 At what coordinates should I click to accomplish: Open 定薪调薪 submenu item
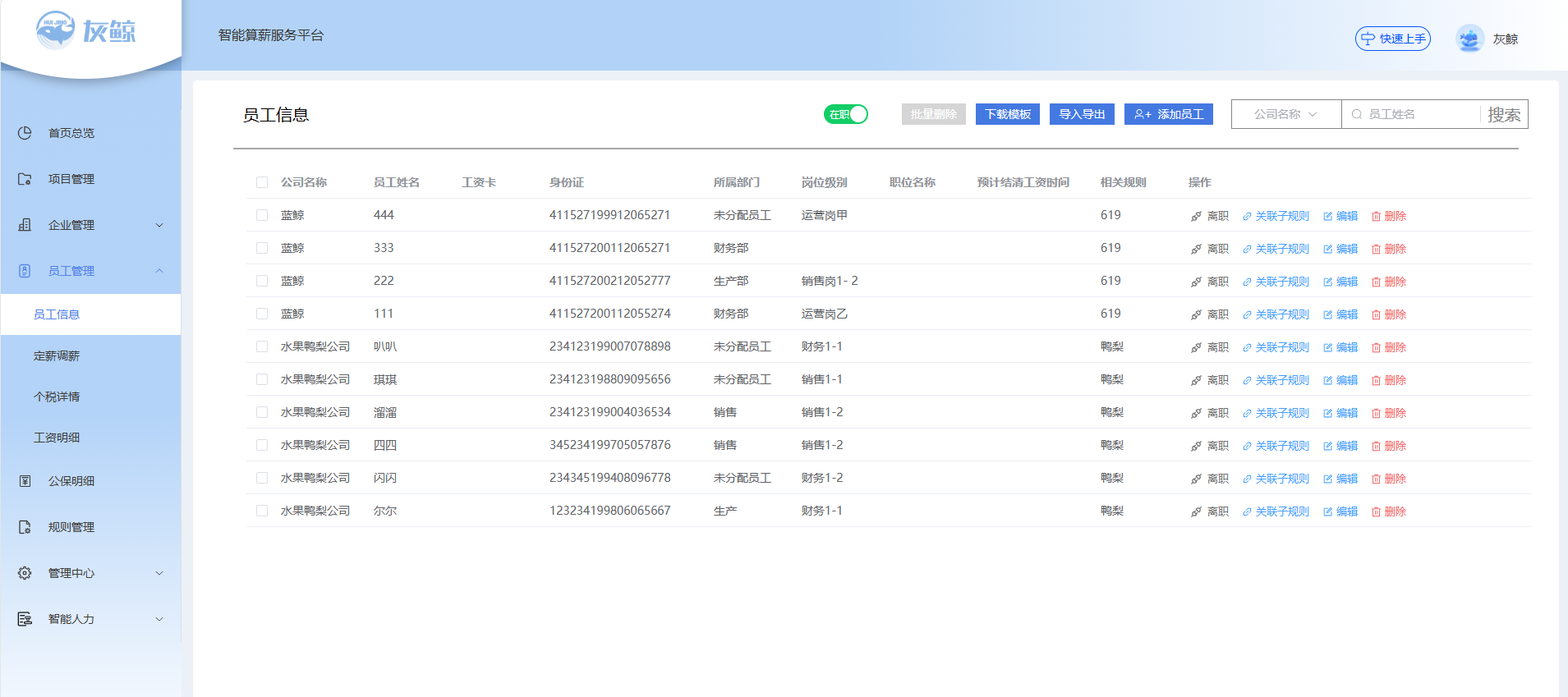[90, 355]
